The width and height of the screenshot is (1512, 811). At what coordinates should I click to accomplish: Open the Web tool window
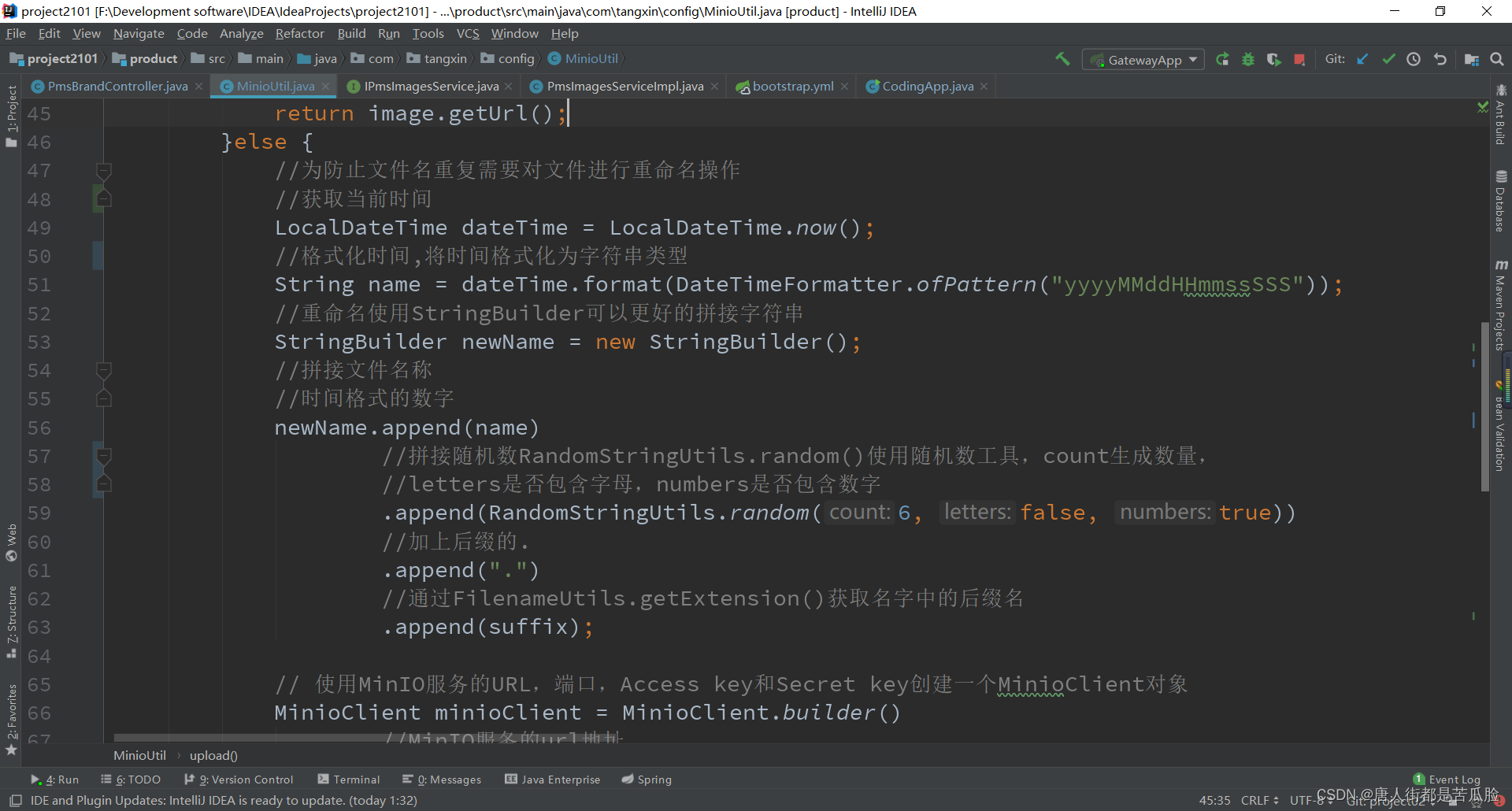pos(11,543)
